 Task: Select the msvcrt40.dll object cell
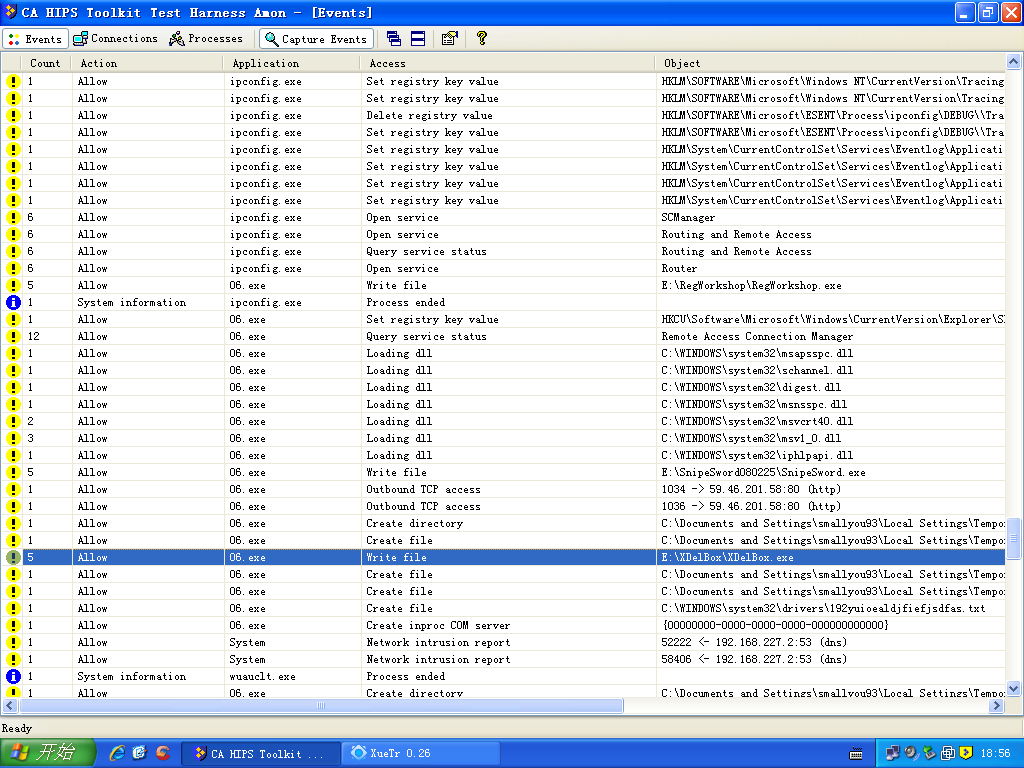tap(757, 421)
